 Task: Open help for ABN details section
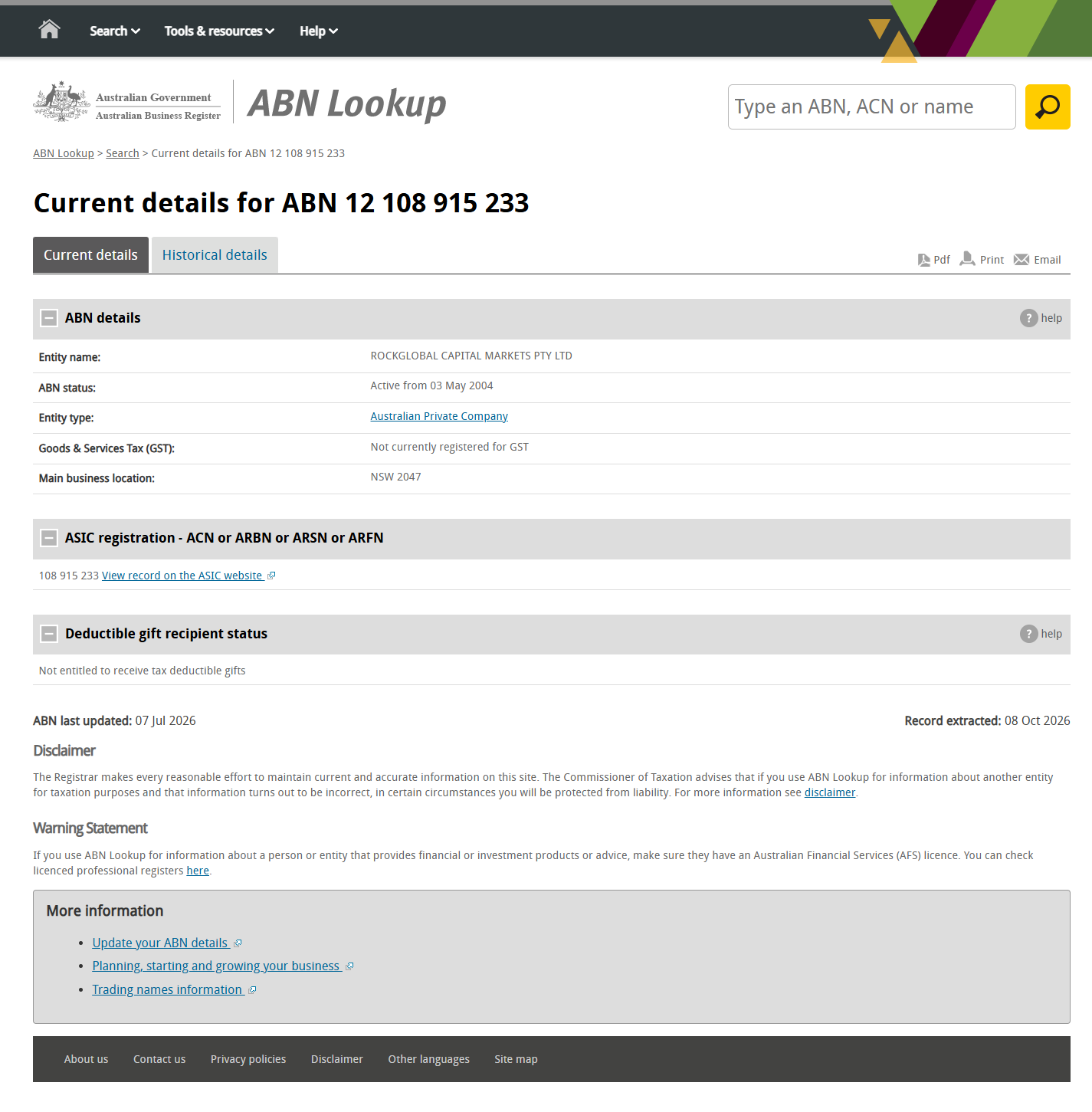pos(1041,318)
